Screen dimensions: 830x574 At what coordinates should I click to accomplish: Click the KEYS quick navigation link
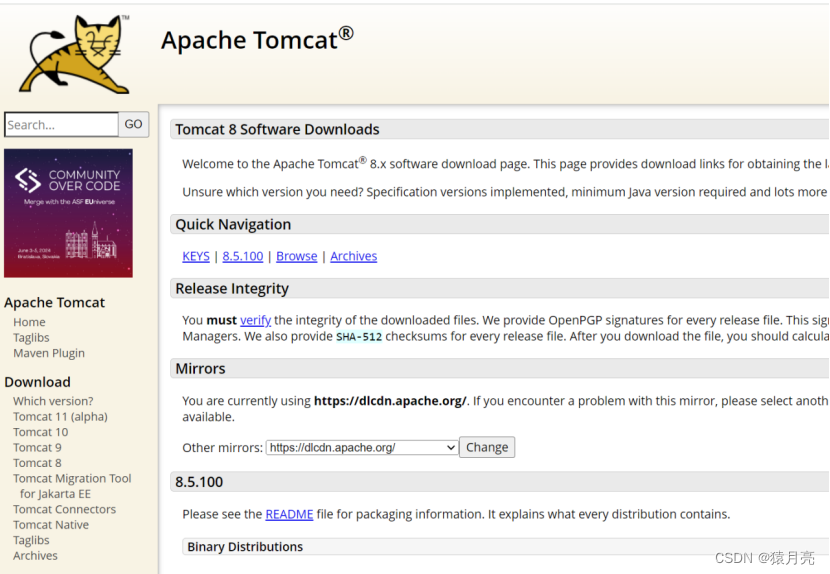point(196,256)
